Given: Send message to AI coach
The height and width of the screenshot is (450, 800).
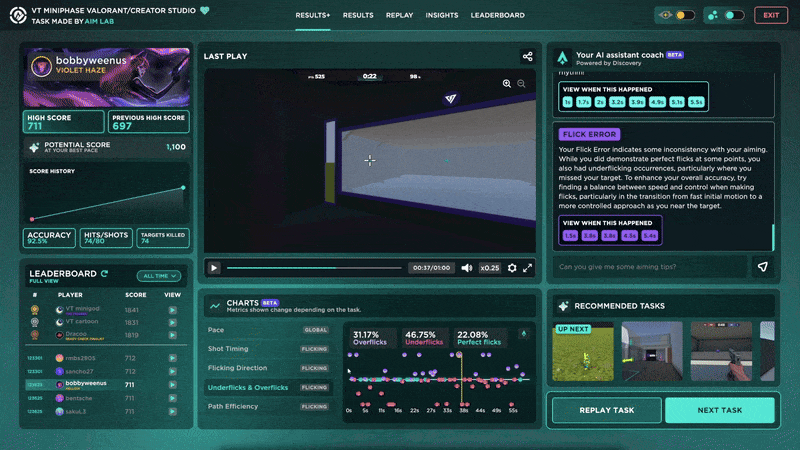Looking at the screenshot, I should point(762,267).
